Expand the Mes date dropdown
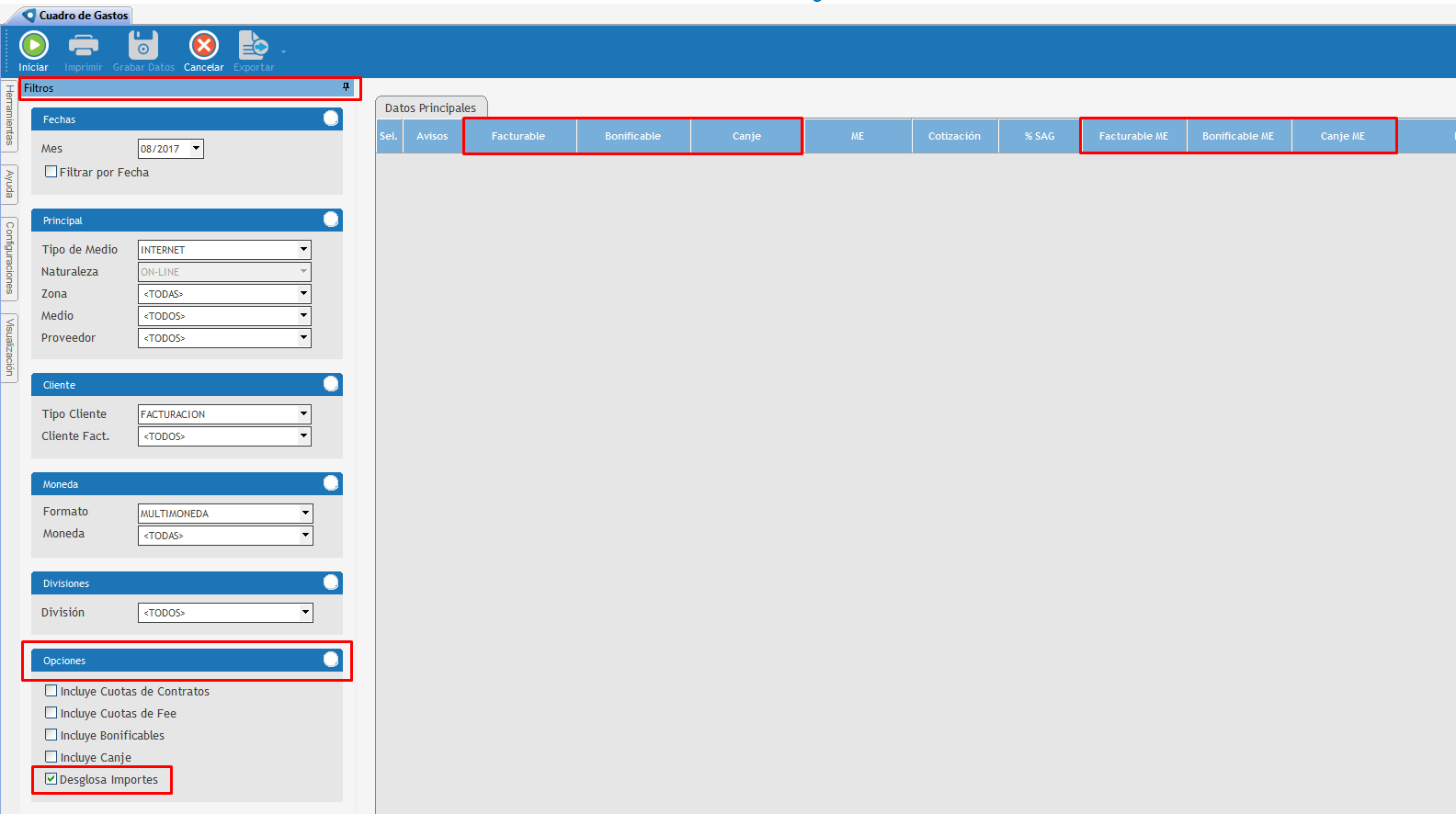 pyautogui.click(x=196, y=149)
